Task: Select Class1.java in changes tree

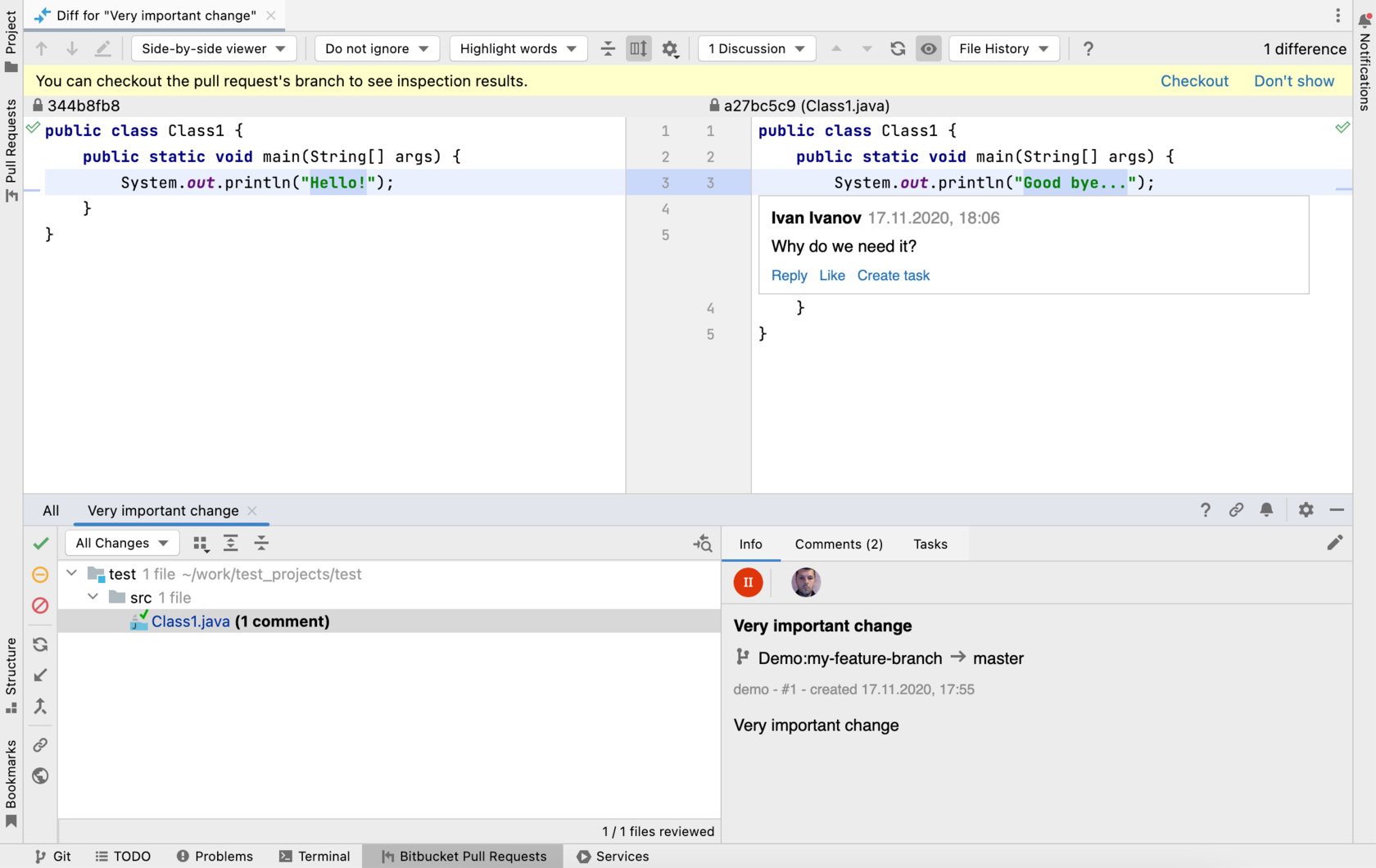Action: pyautogui.click(x=190, y=622)
